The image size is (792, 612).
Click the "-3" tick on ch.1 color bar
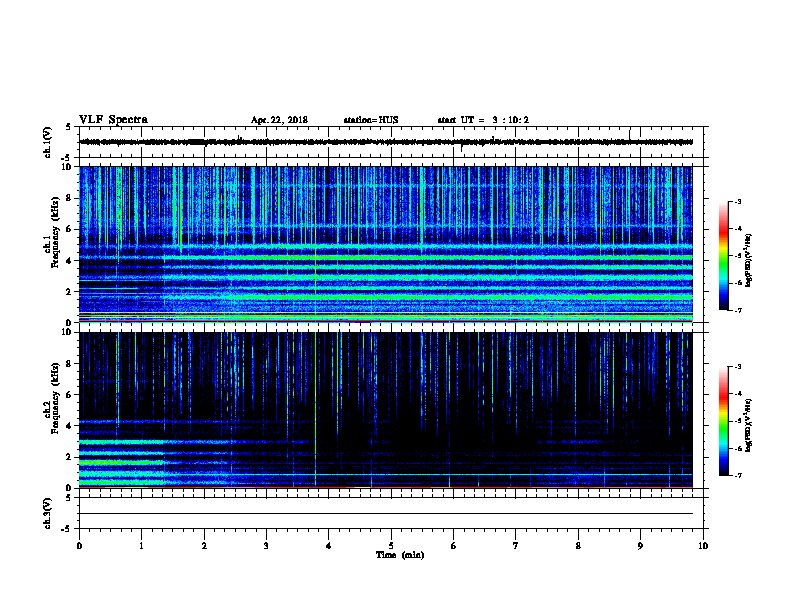click(x=738, y=202)
